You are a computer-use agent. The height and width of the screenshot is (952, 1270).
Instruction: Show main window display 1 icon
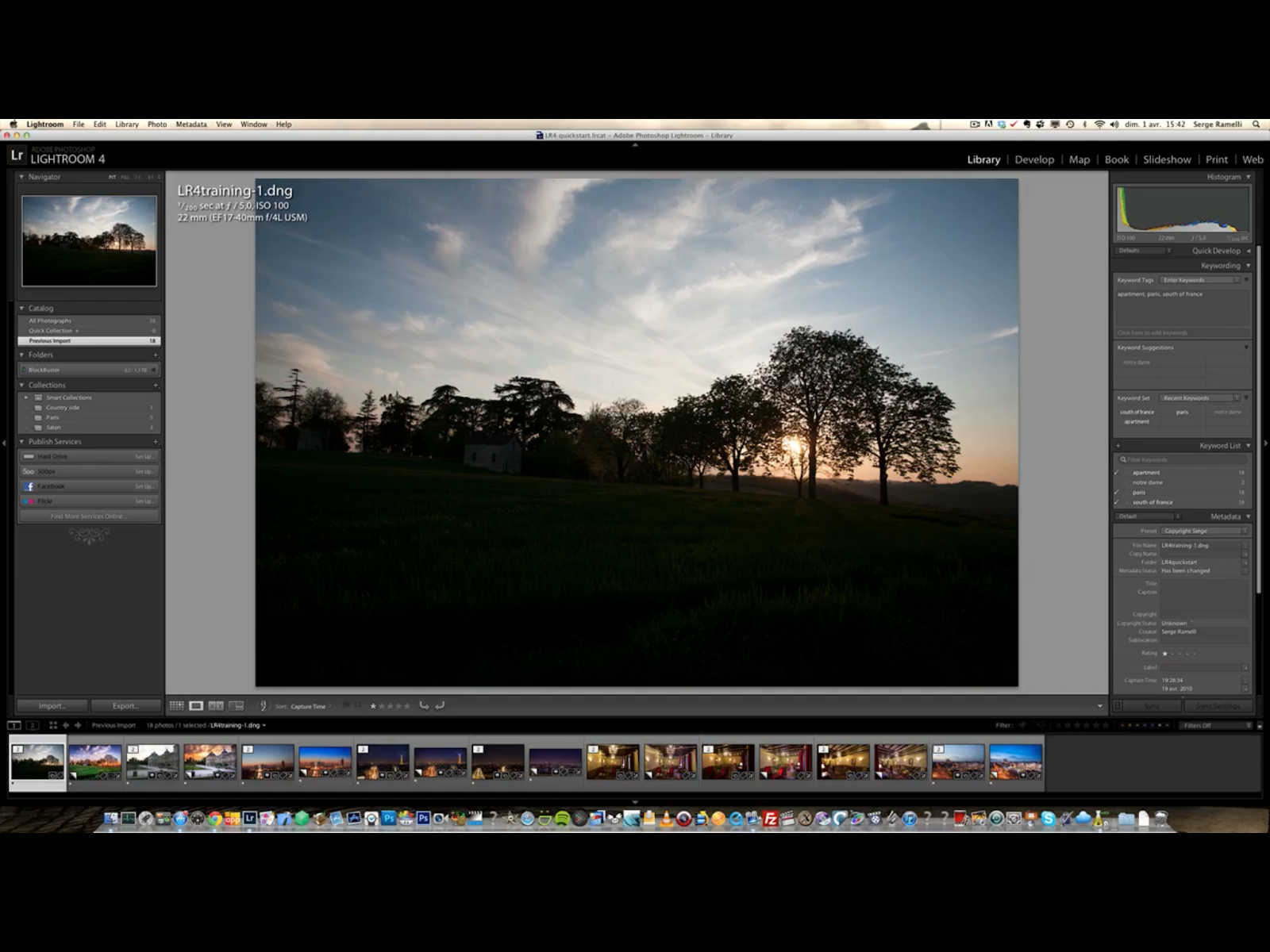point(14,725)
